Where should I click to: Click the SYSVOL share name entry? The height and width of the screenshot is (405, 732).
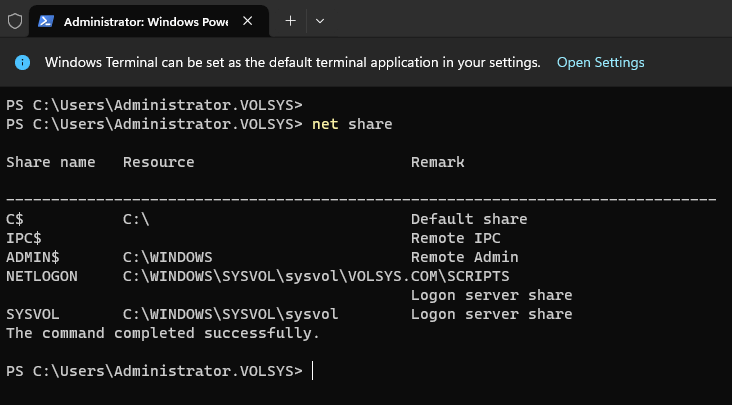pyautogui.click(x=33, y=314)
